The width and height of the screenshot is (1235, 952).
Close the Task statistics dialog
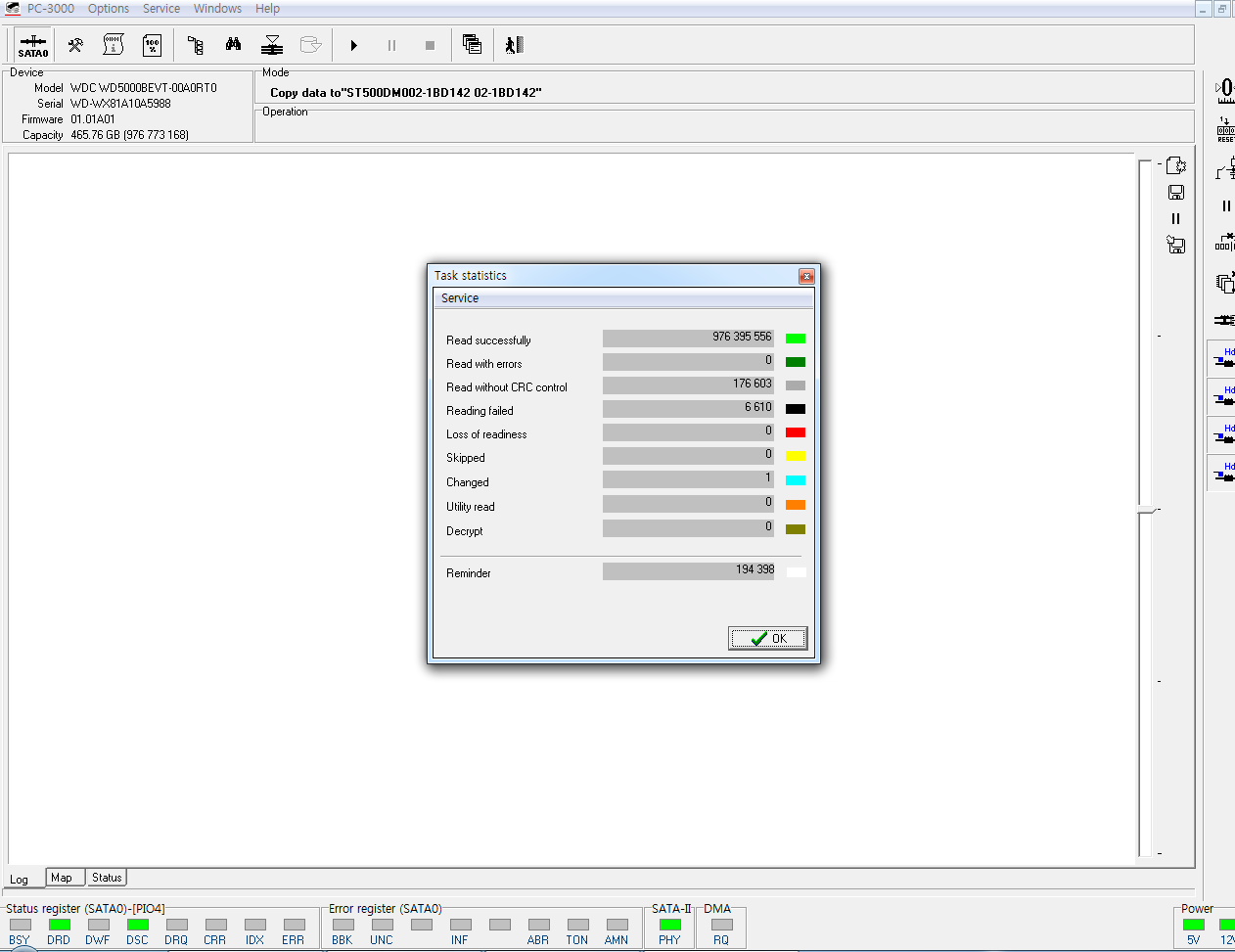(806, 276)
